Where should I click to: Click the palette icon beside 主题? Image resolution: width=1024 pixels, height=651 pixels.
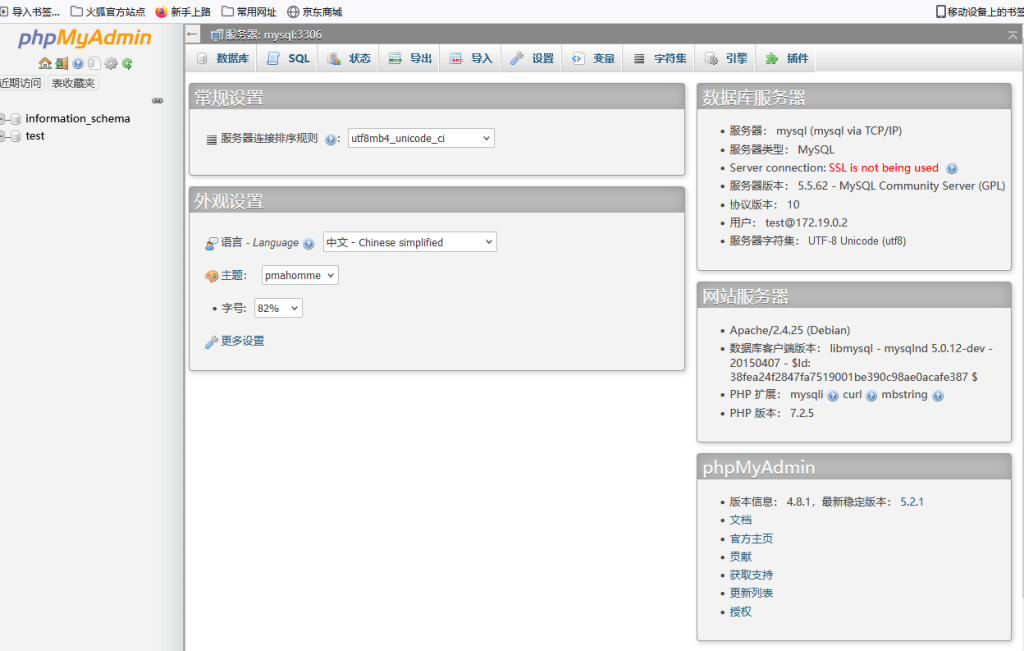[211, 276]
